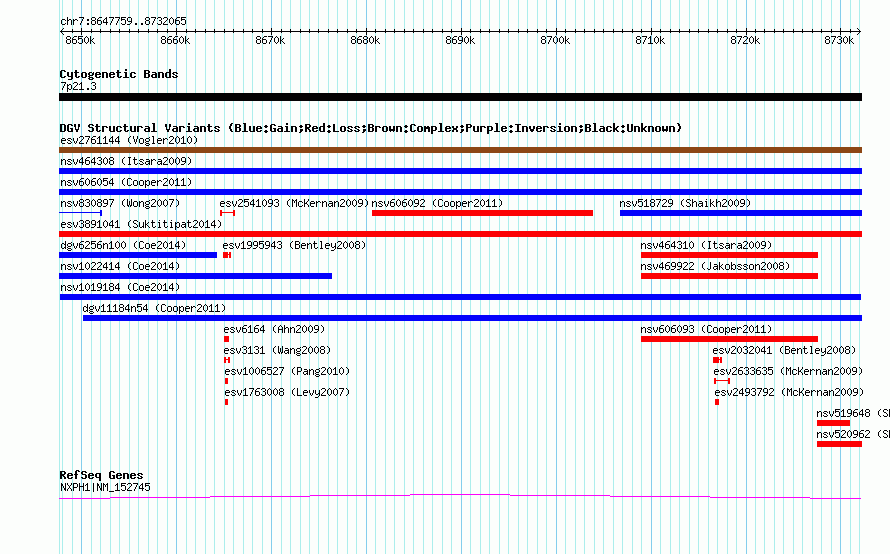This screenshot has width=890, height=554.
Task: Click the 8730k ruler tick label
Action: click(839, 40)
